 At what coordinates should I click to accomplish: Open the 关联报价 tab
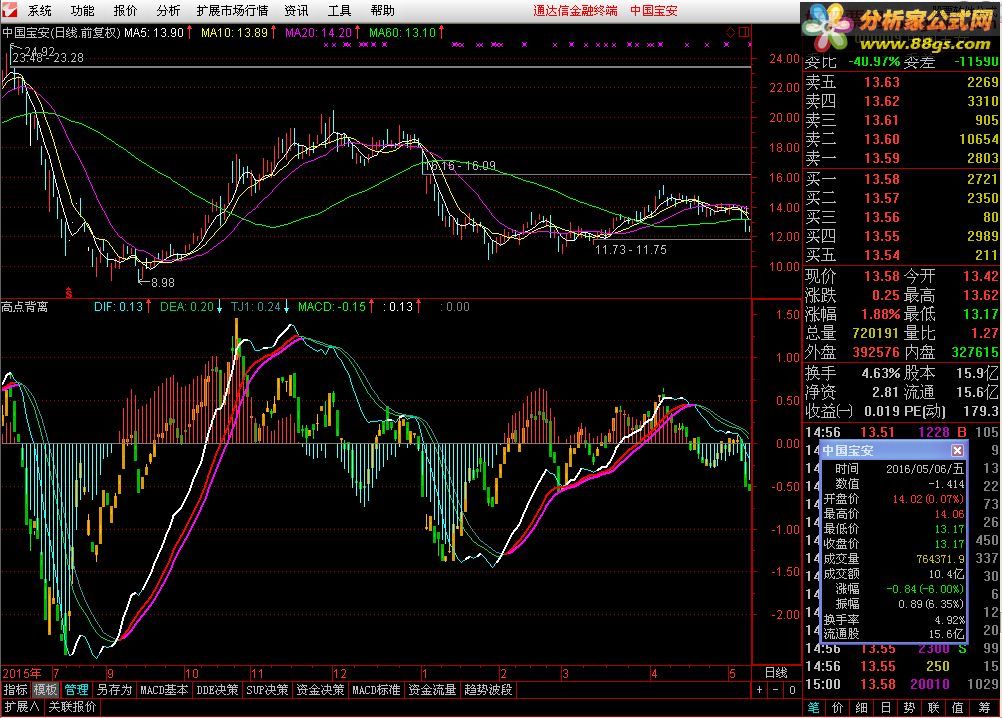pyautogui.click(x=72, y=707)
